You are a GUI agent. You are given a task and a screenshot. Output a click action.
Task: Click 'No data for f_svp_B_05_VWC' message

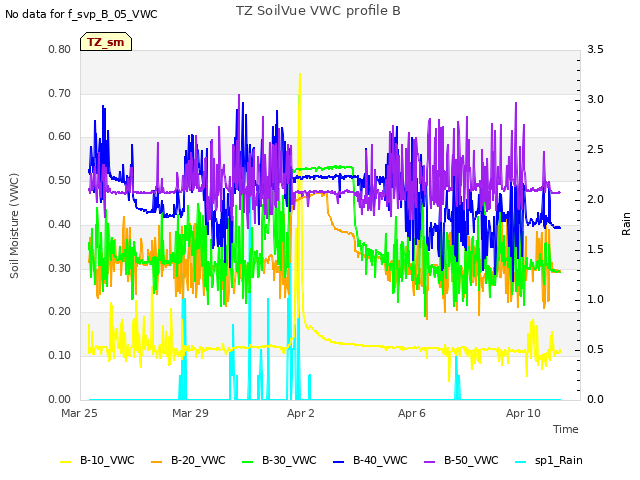coord(81,14)
